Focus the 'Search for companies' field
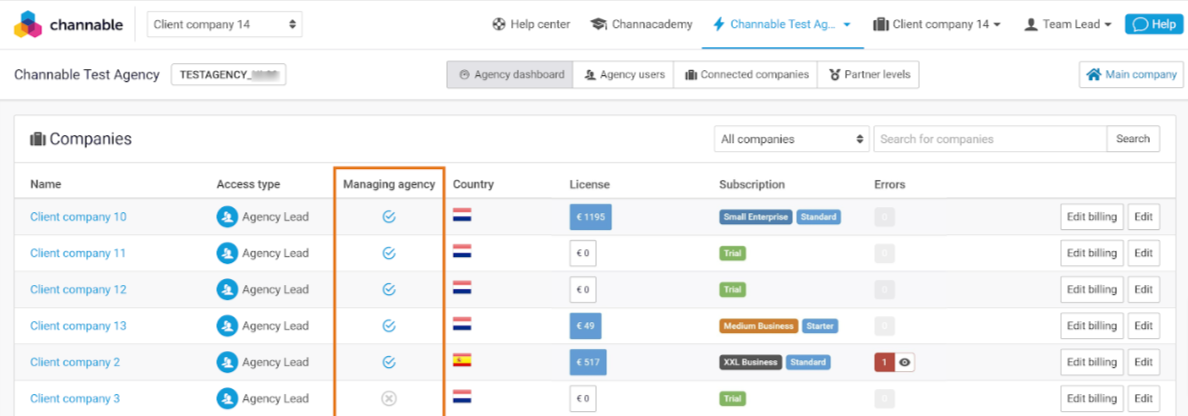This screenshot has width=1188, height=416. [x=990, y=139]
